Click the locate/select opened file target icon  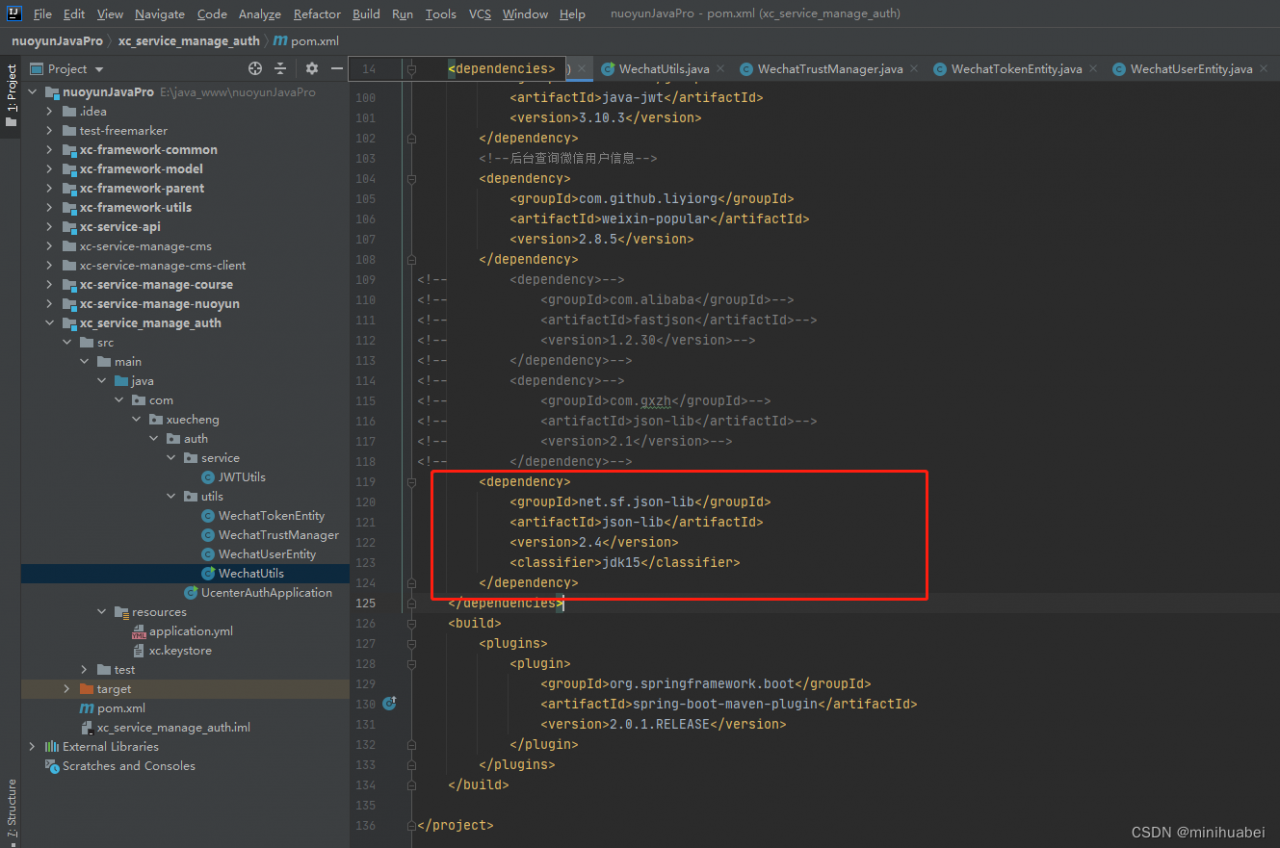tap(255, 69)
